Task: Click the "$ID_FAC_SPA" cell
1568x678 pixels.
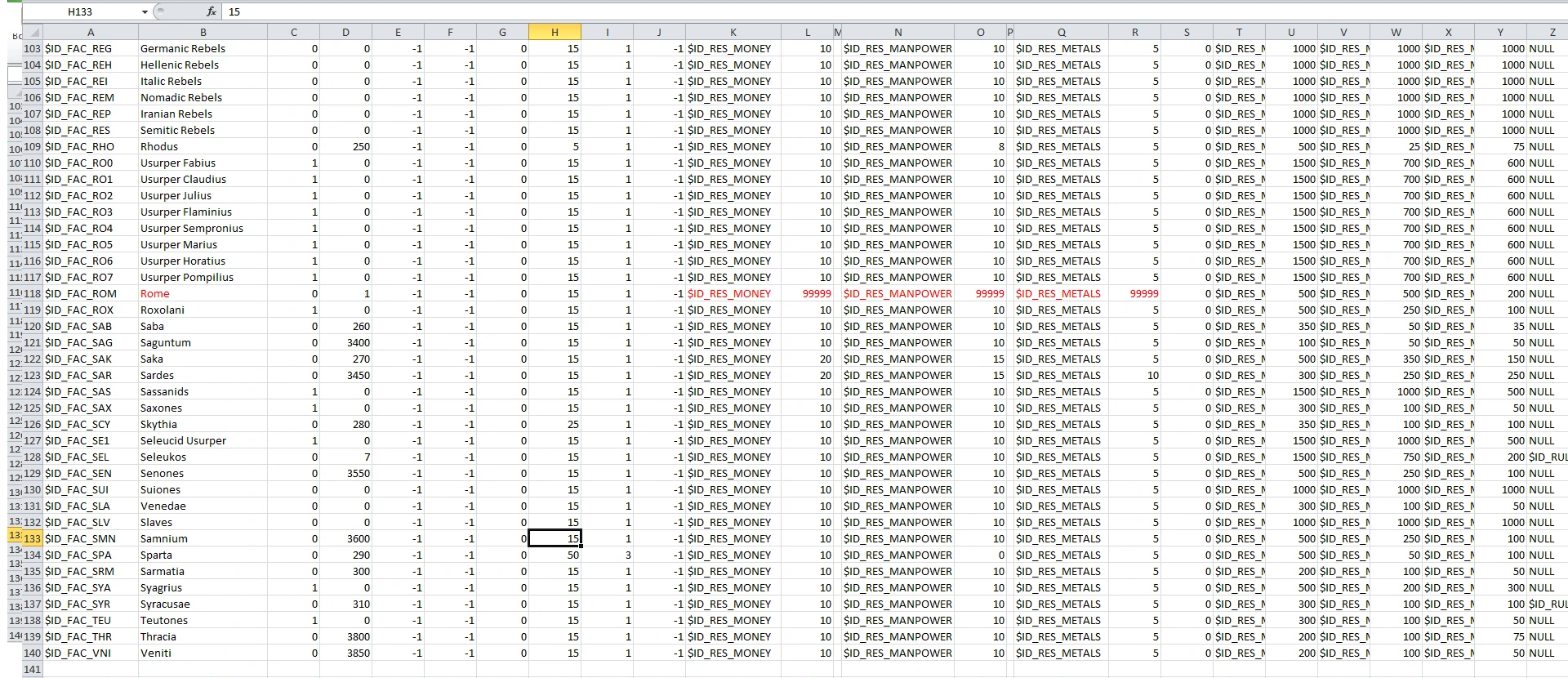Action: (x=91, y=555)
